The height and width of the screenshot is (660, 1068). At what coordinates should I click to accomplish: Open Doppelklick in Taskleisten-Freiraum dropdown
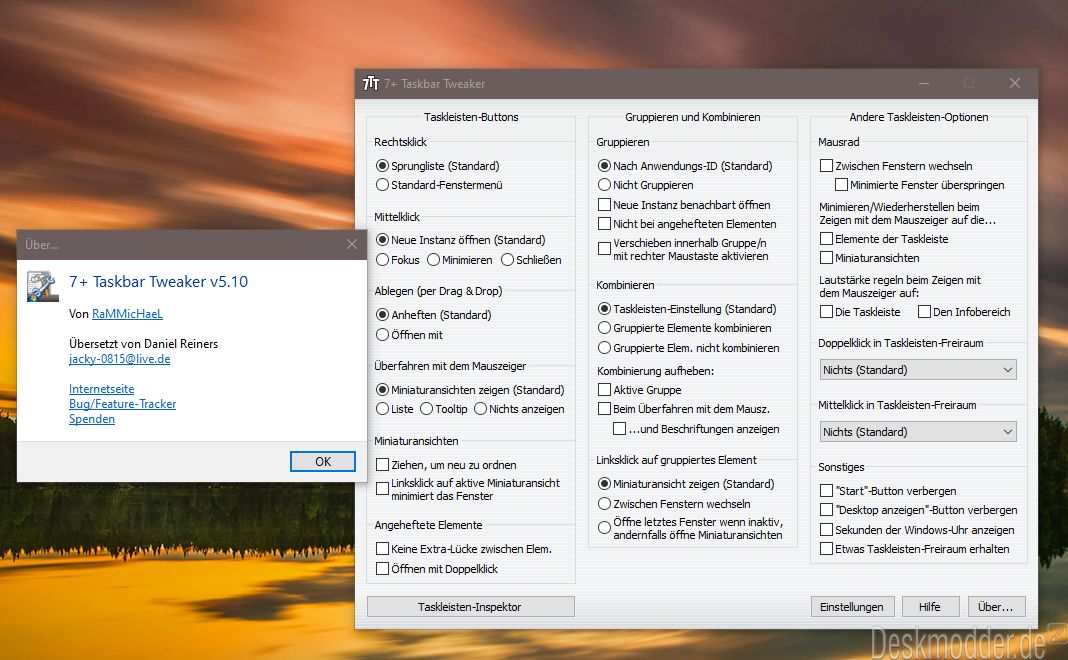tap(918, 370)
